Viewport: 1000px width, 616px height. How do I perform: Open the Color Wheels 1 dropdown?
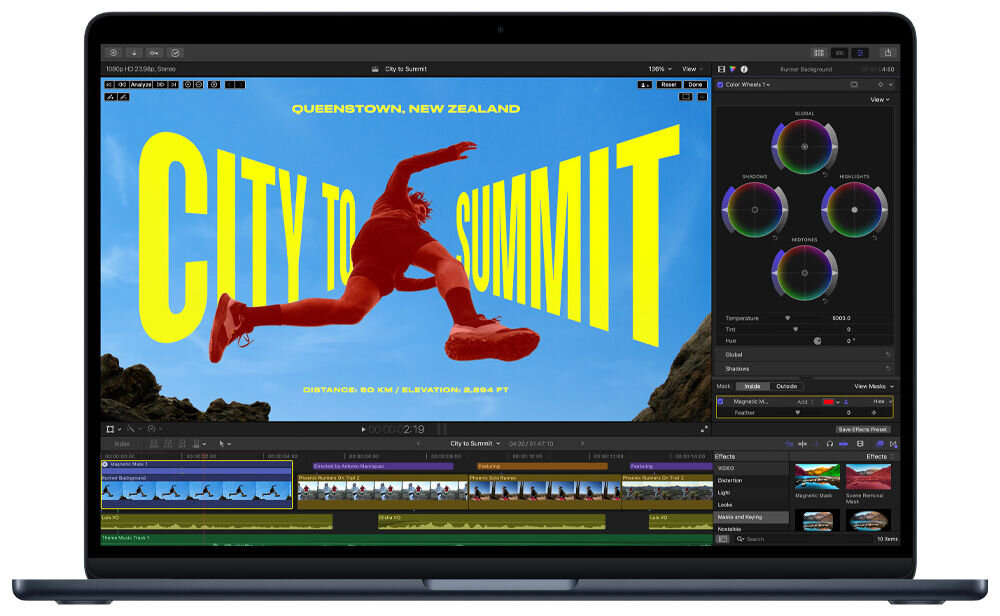tap(768, 84)
